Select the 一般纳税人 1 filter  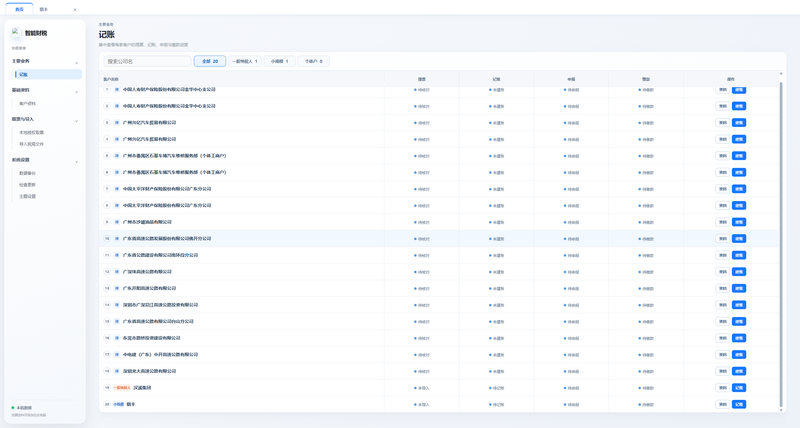click(245, 61)
